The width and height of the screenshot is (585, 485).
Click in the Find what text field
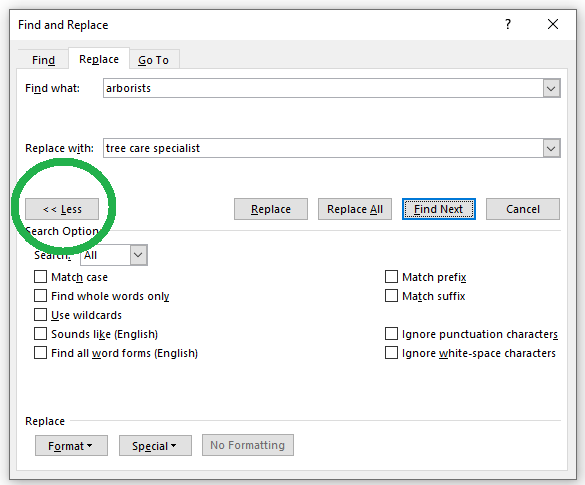point(323,88)
